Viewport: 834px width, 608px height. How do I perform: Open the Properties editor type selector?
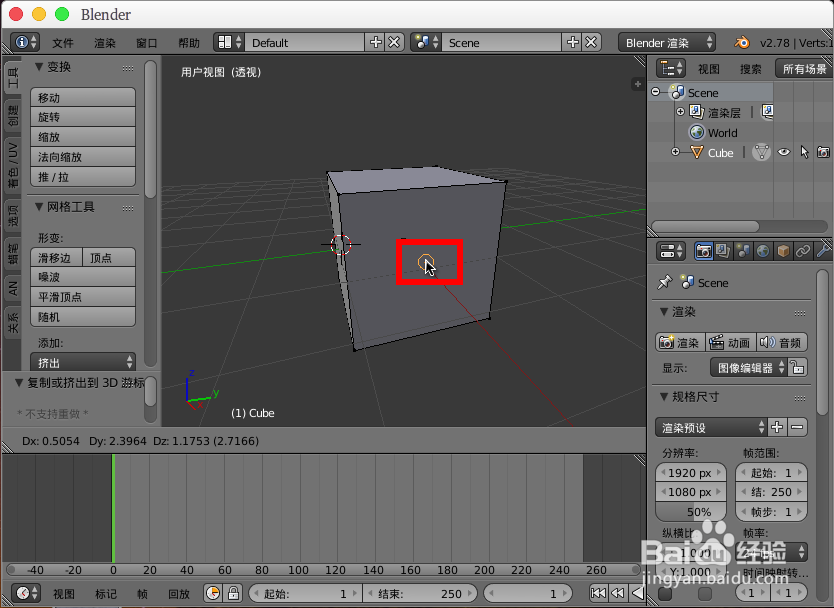671,251
